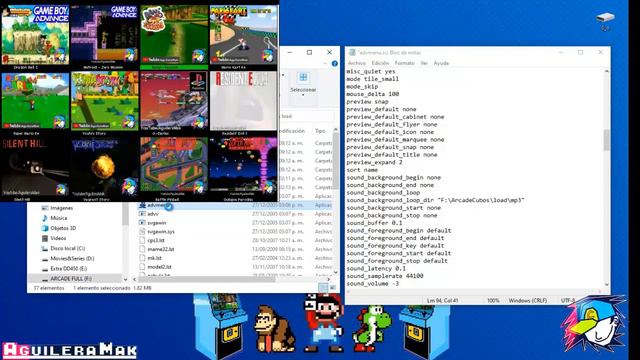Image resolution: width=640 pixels, height=360 pixels.
Task: Select the svgawin application file icon
Action: 142,223
